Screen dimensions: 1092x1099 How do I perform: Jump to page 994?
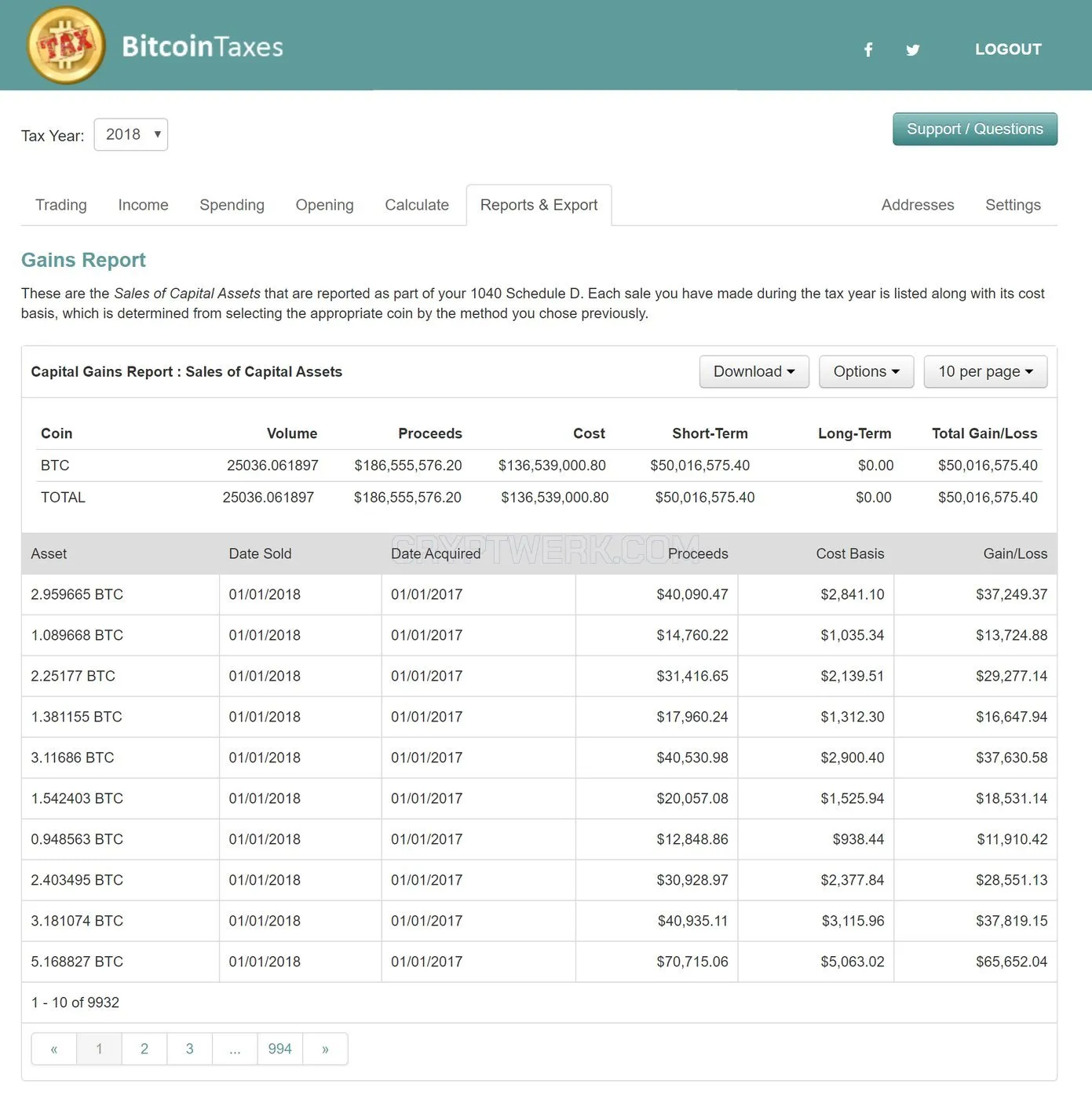pyautogui.click(x=279, y=1049)
